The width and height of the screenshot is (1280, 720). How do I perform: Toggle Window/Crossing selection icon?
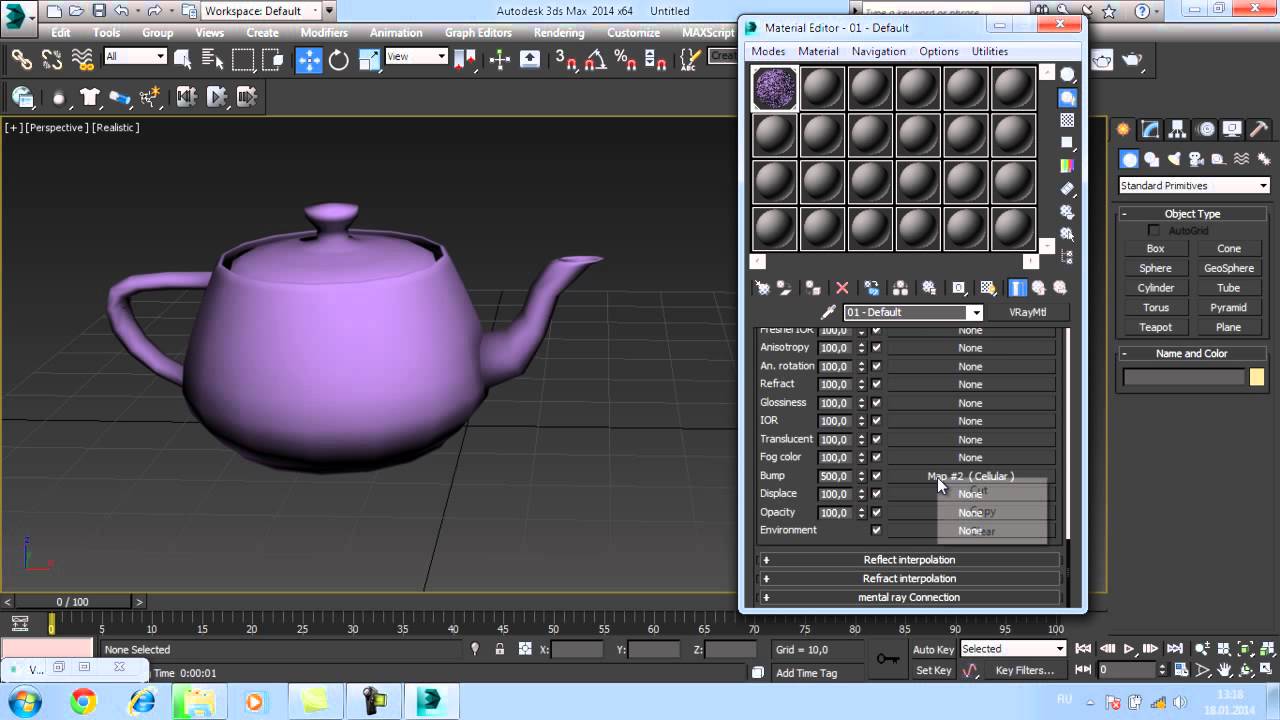point(273,60)
